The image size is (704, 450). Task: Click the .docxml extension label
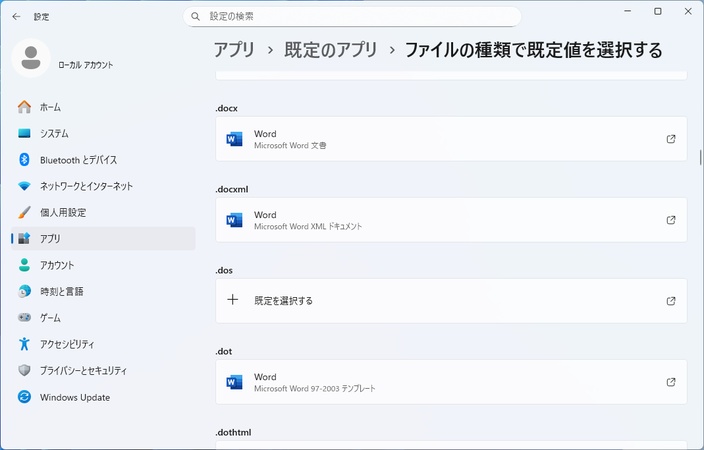(x=232, y=189)
